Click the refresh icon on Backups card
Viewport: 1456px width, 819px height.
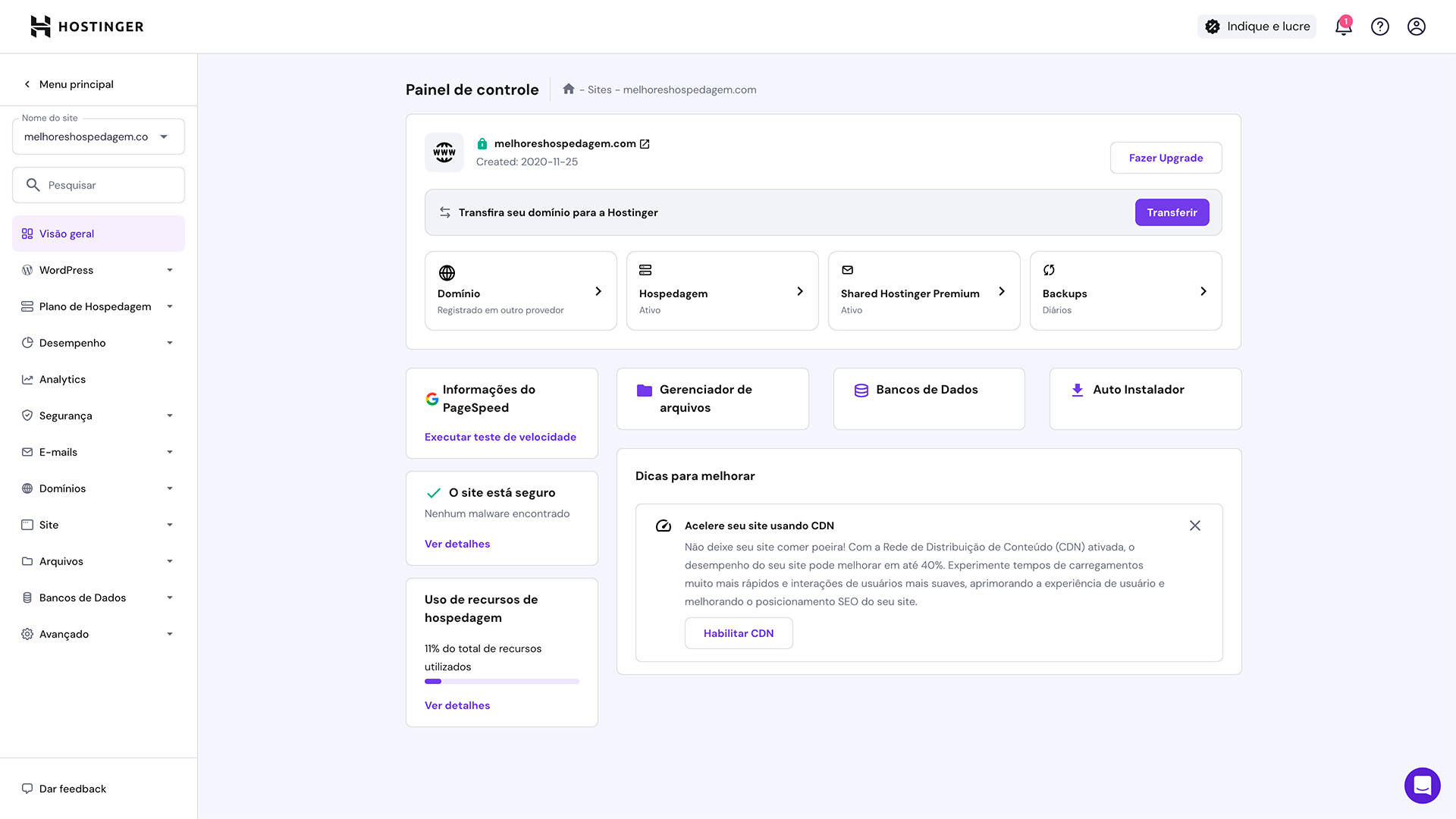point(1049,270)
